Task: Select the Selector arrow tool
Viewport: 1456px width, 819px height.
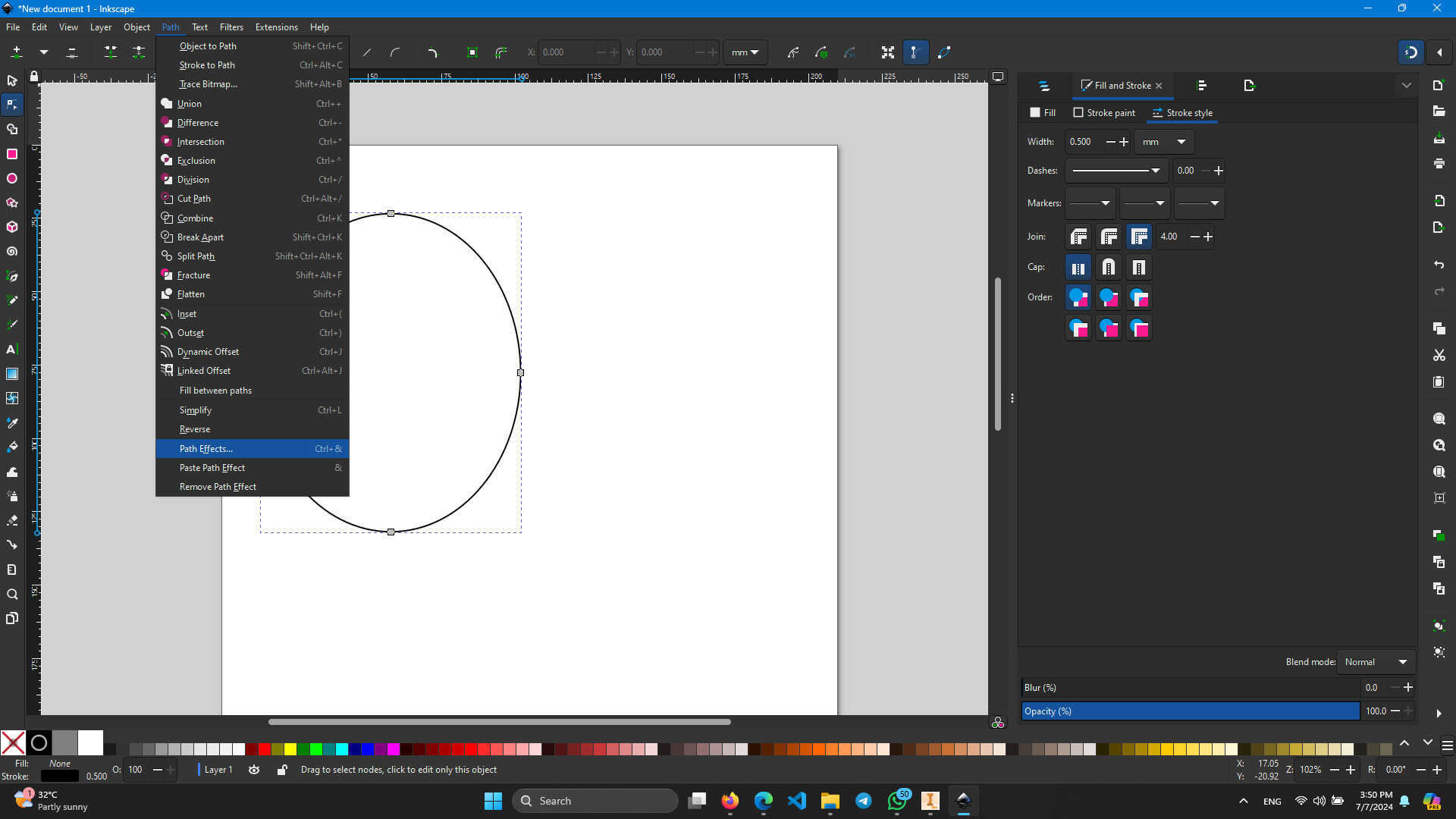Action: click(12, 80)
